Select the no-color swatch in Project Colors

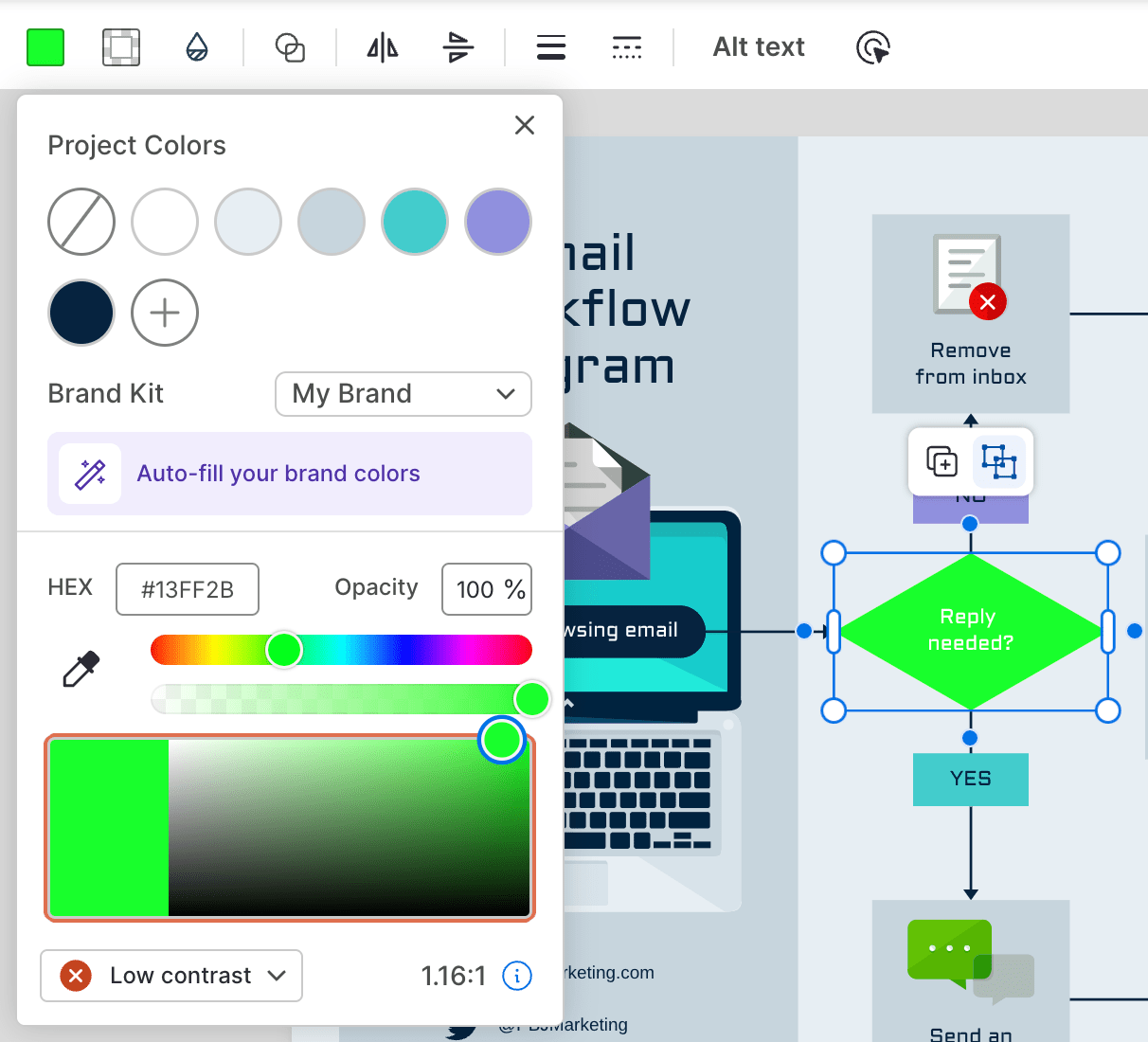(x=81, y=222)
